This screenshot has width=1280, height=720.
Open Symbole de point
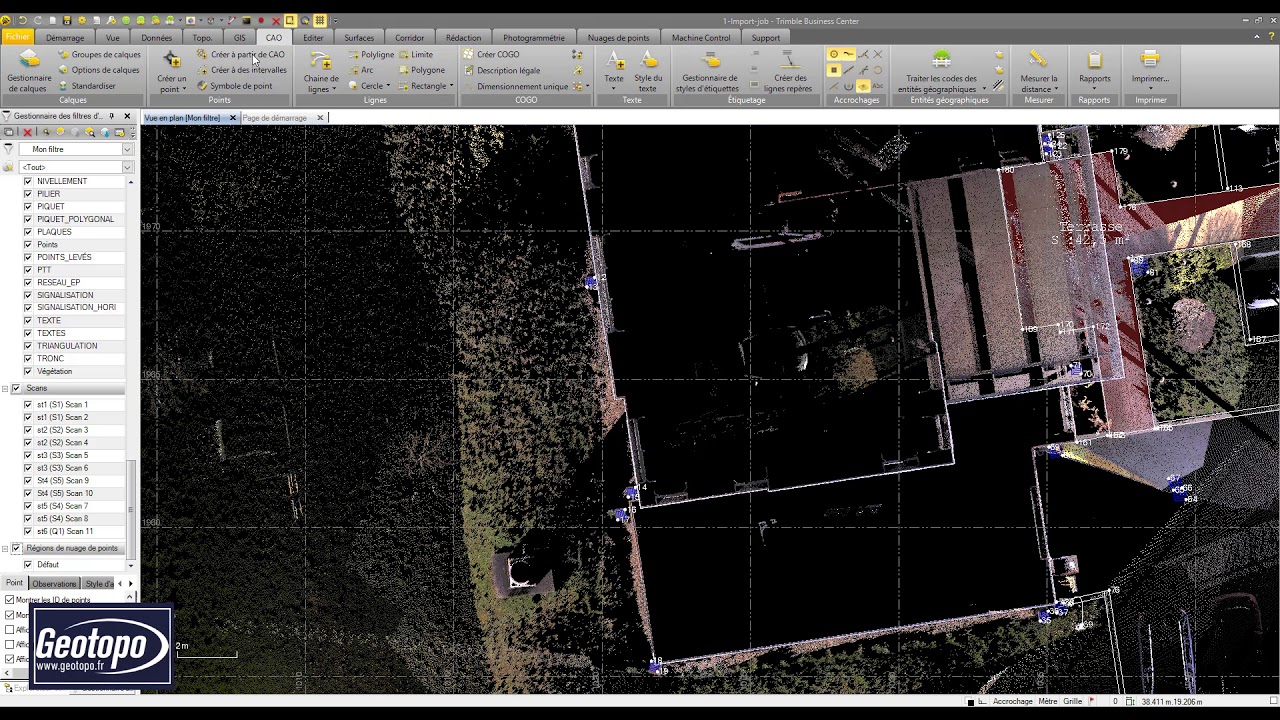tap(234, 86)
